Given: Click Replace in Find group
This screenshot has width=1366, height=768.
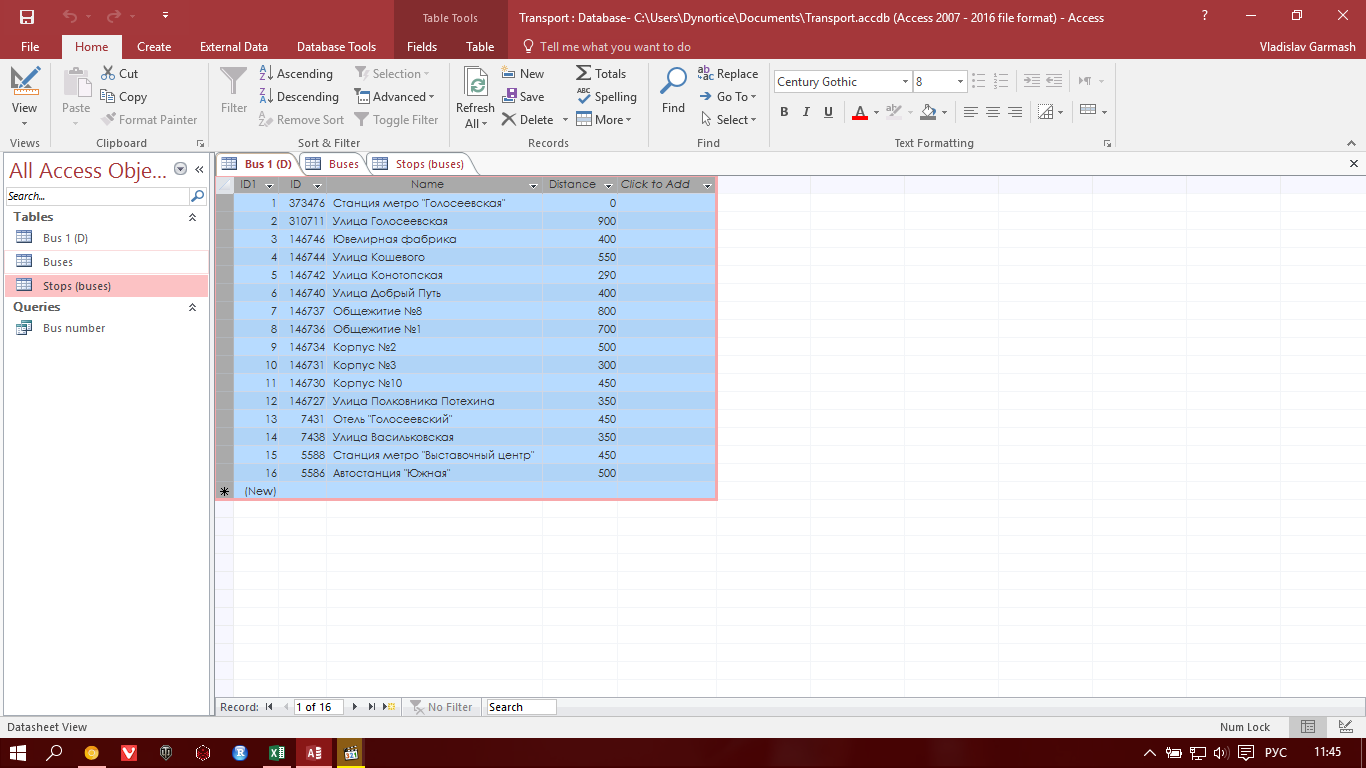Looking at the screenshot, I should click(728, 74).
